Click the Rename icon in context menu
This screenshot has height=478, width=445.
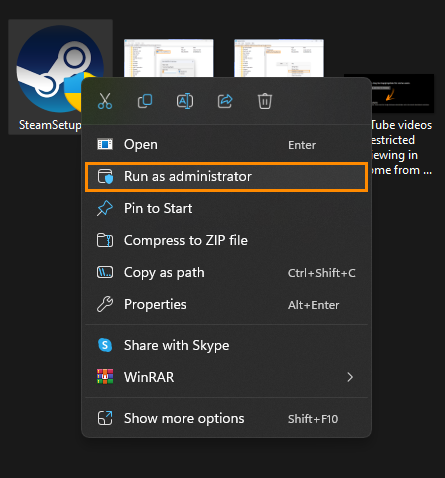click(185, 101)
